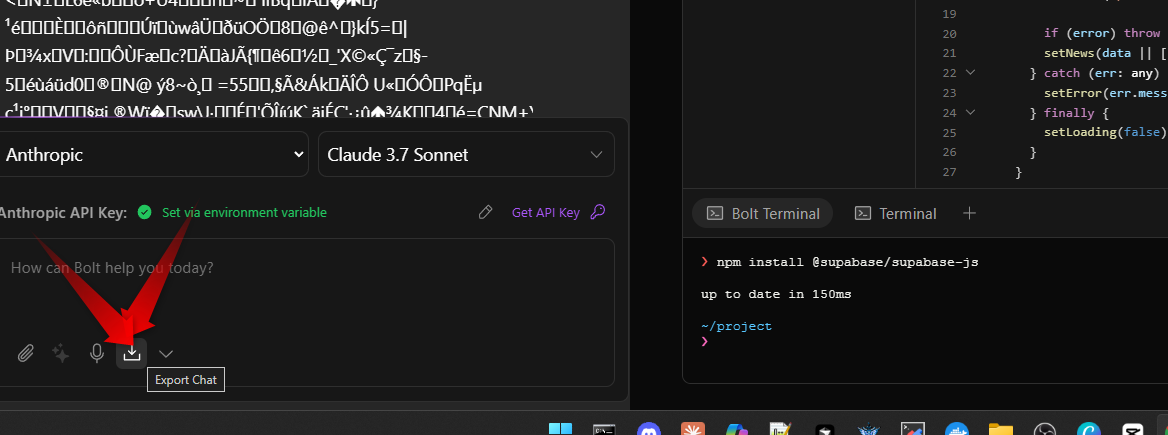Viewport: 1168px width, 435px height.
Task: Click the green check status icon for API key
Action: point(145,212)
